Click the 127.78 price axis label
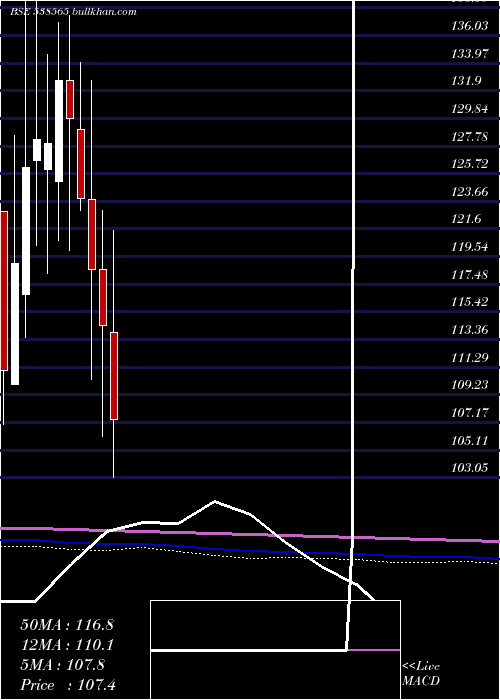The height and width of the screenshot is (700, 500). (470, 137)
